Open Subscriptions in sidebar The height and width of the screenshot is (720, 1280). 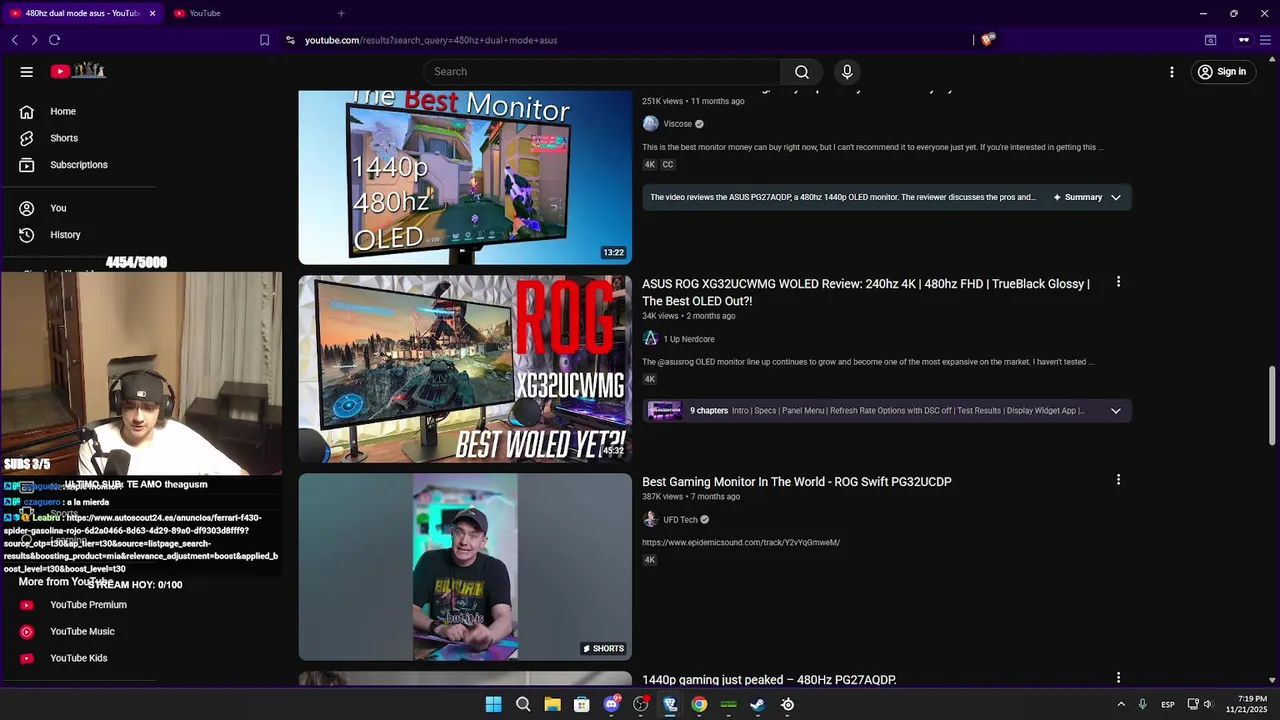click(x=78, y=164)
